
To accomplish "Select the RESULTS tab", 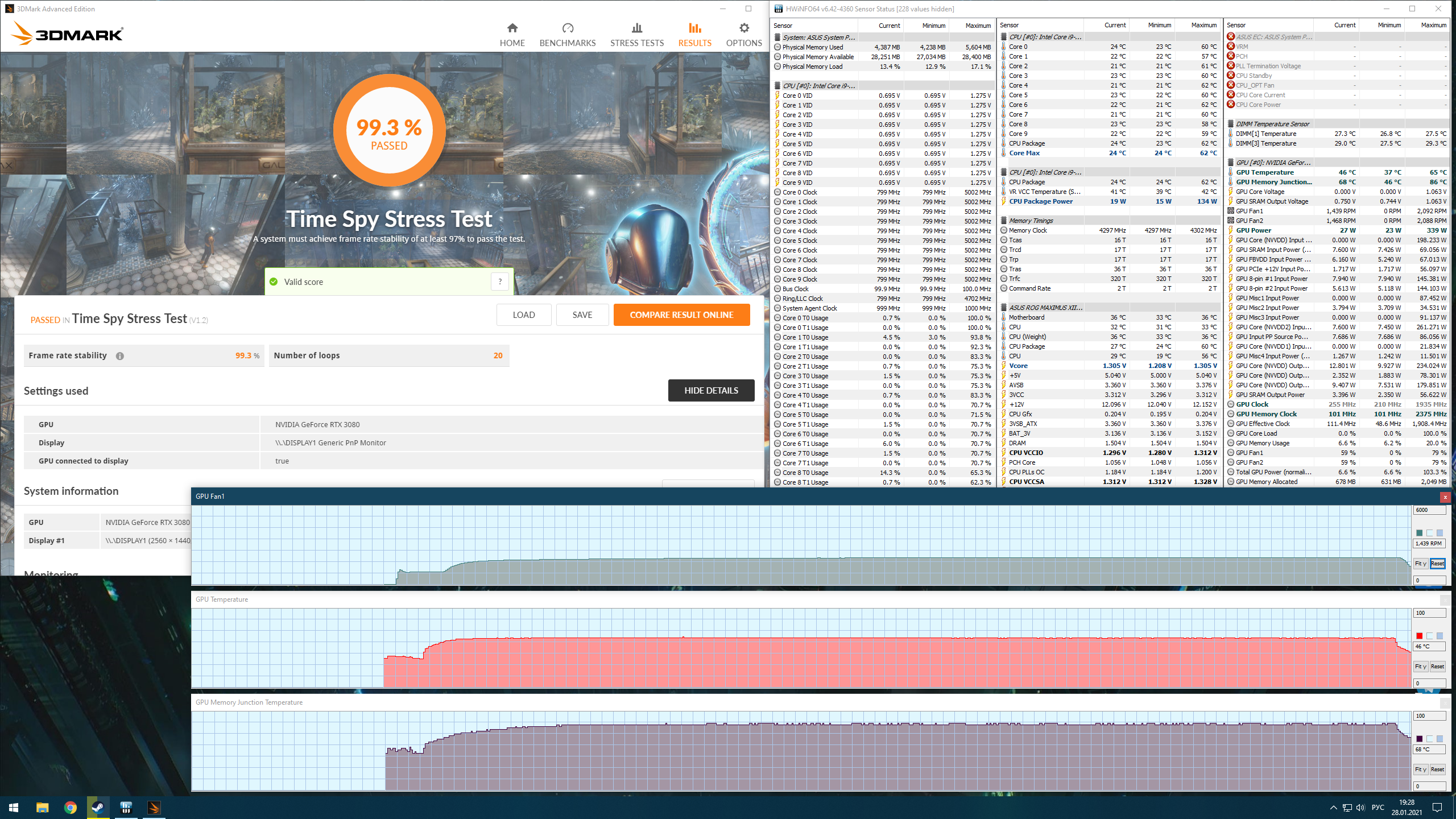I will coord(694,35).
